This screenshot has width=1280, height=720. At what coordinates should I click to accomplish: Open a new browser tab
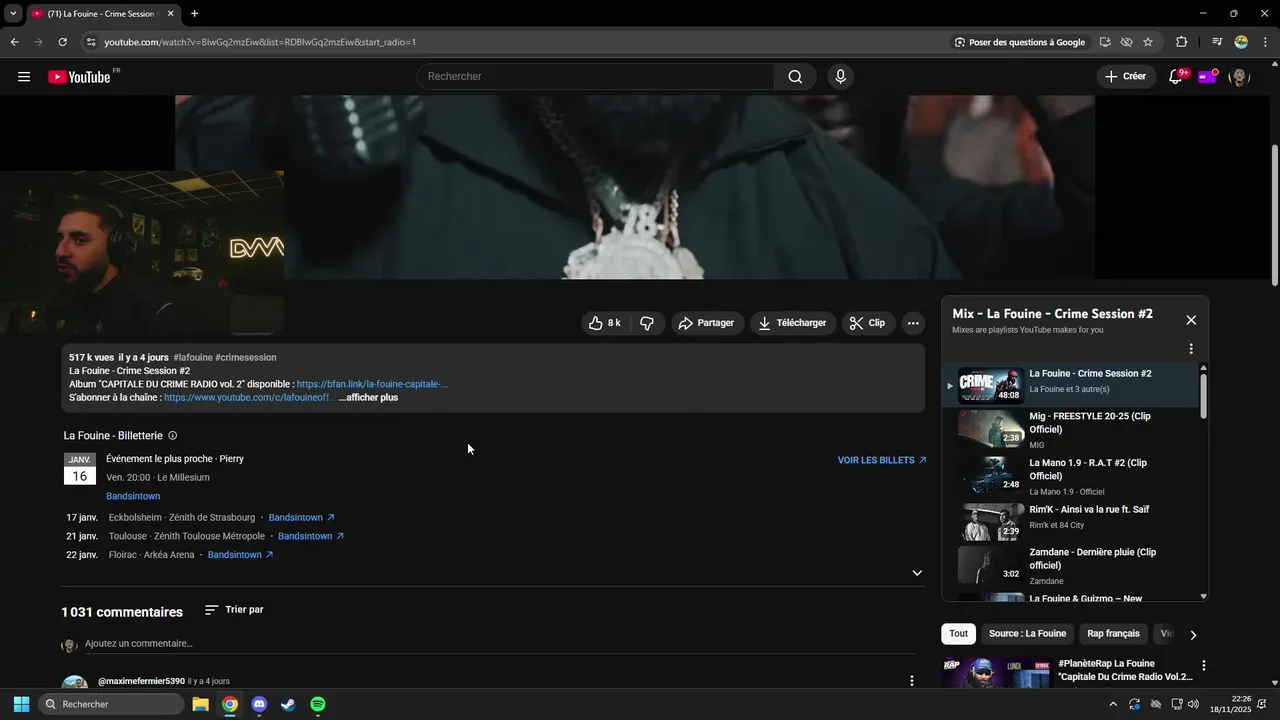click(194, 14)
